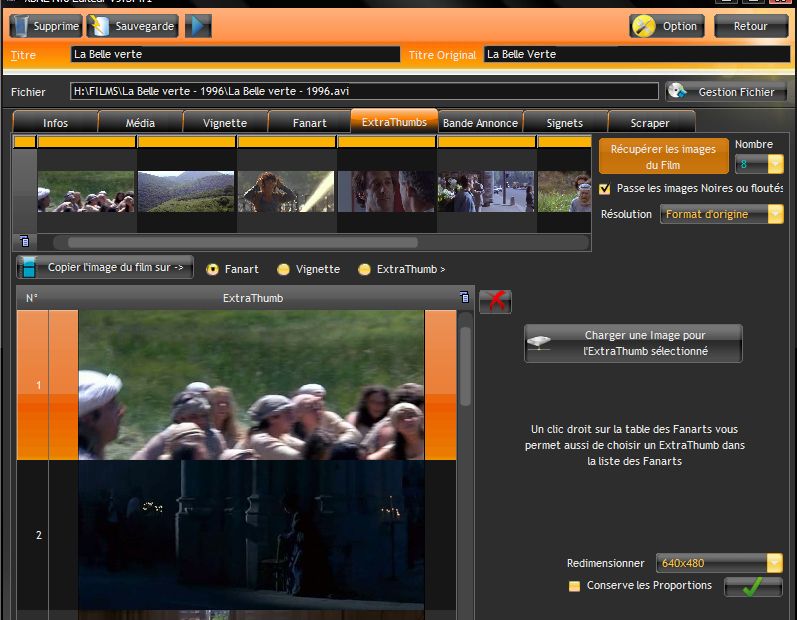The image size is (797, 620).
Task: Click the Retour button
Action: tap(751, 26)
